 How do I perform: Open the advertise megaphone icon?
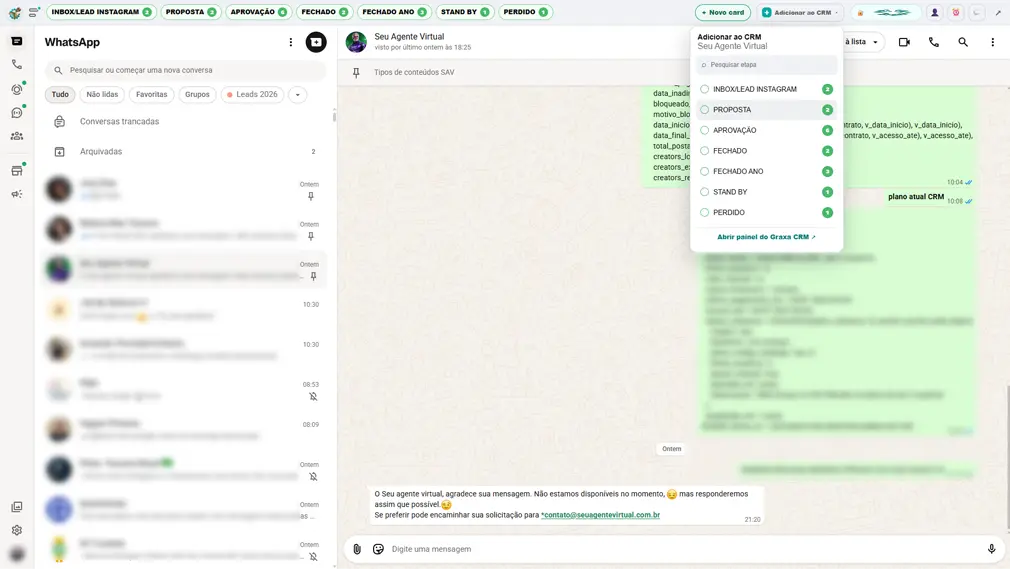(17, 194)
